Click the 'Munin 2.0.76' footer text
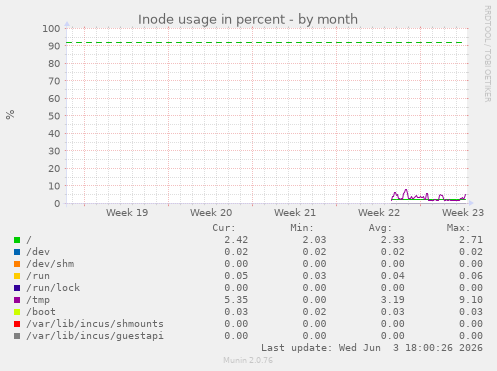 point(248,360)
